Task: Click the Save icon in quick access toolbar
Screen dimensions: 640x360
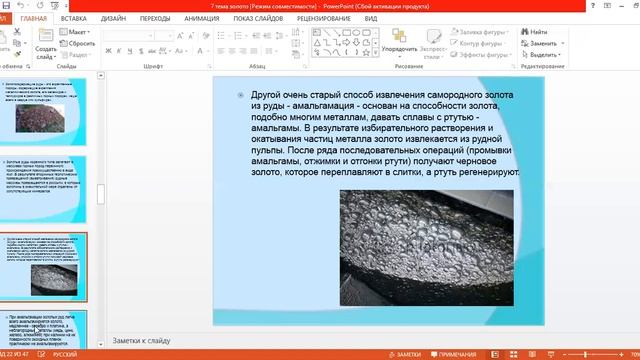Action: tap(6, 6)
